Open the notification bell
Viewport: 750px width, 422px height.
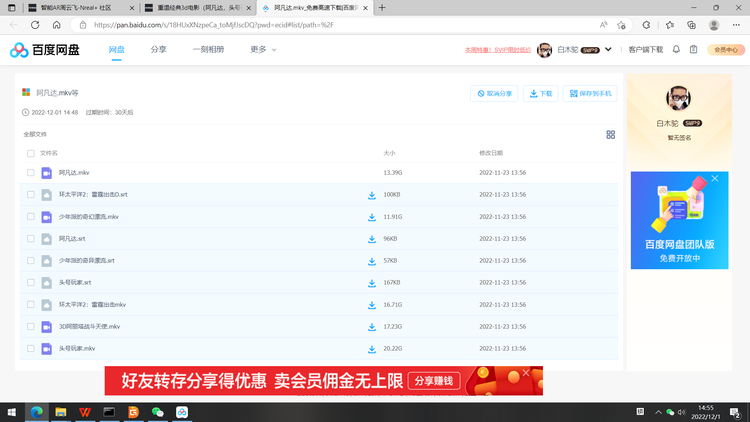pos(676,49)
